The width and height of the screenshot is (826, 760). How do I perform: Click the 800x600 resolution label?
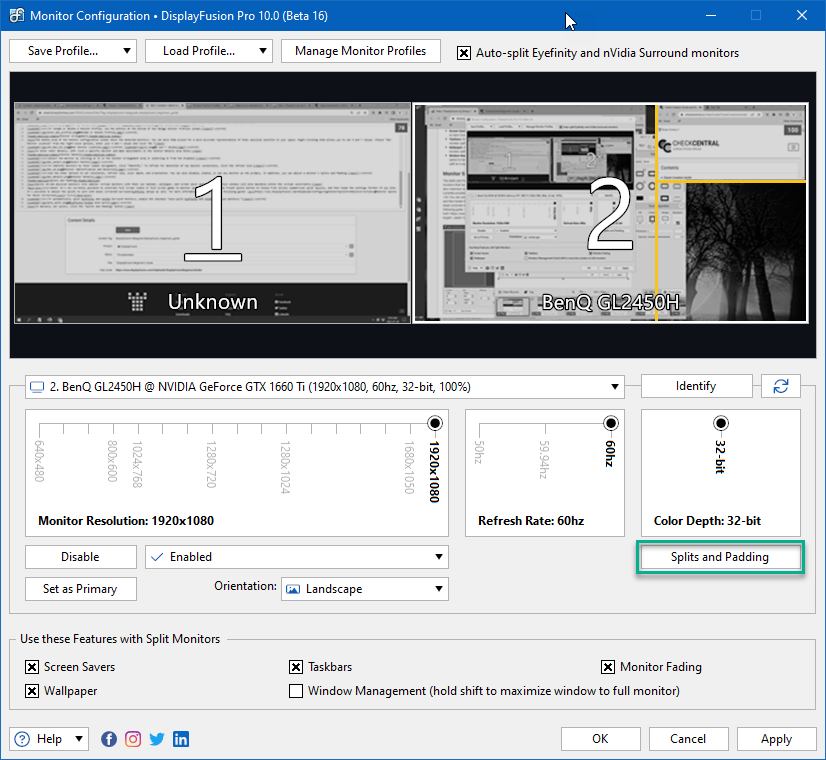(x=112, y=461)
